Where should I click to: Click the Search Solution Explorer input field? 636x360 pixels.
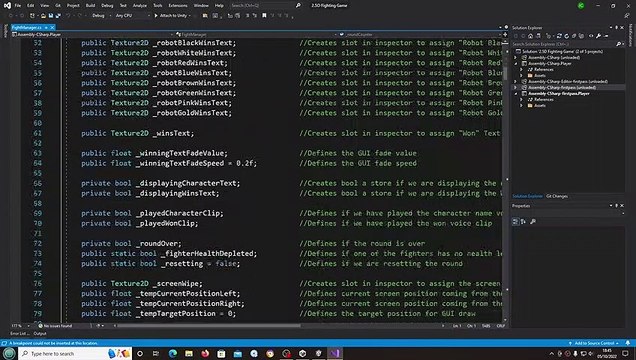coord(563,44)
